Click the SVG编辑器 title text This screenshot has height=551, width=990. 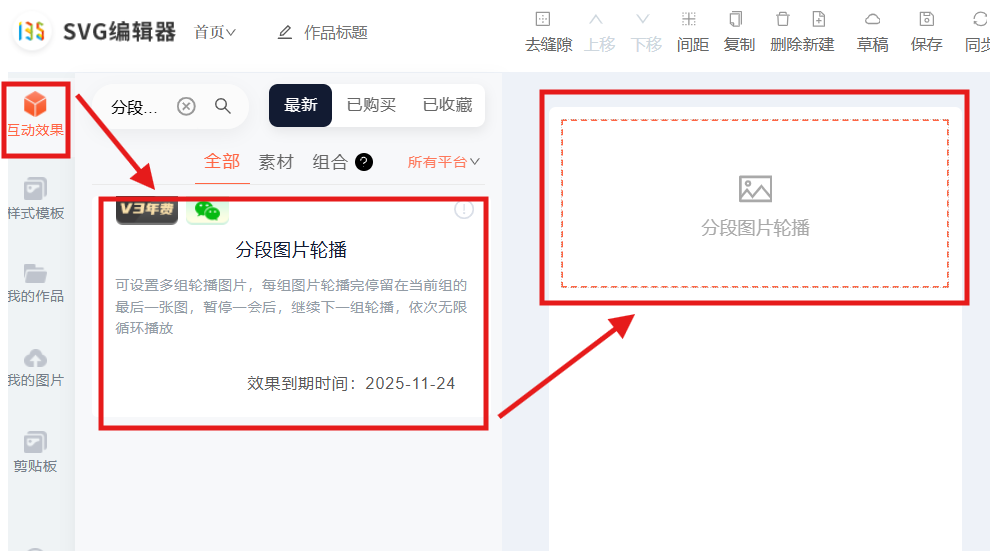click(119, 32)
